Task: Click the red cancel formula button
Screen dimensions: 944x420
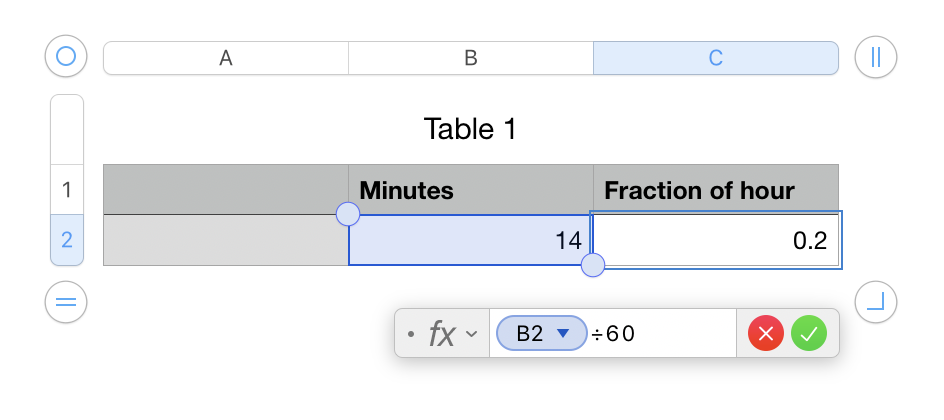Action: (766, 334)
